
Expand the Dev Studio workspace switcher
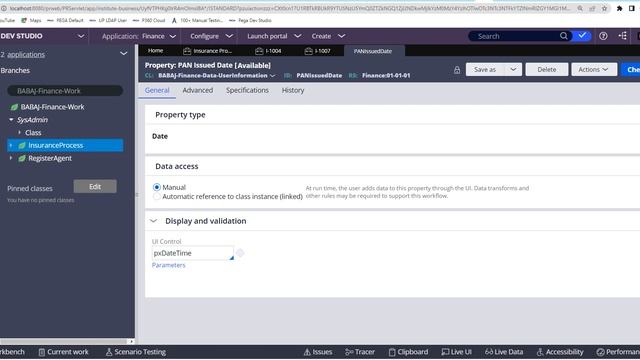[81, 36]
